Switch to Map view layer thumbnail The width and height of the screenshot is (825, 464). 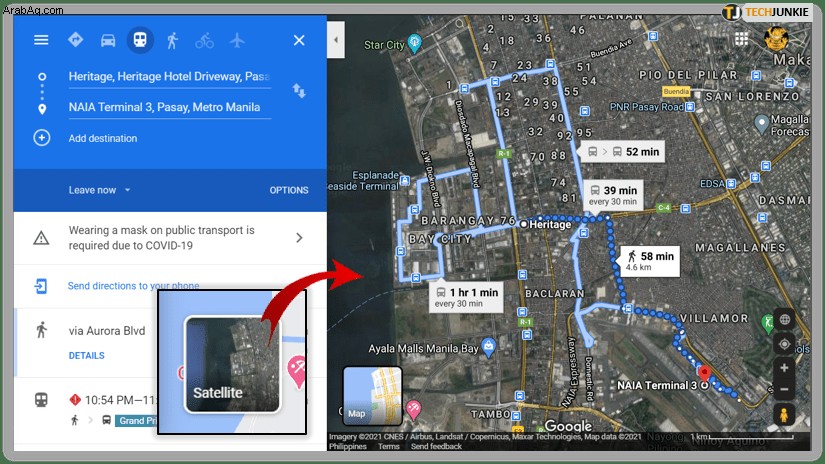coord(373,396)
